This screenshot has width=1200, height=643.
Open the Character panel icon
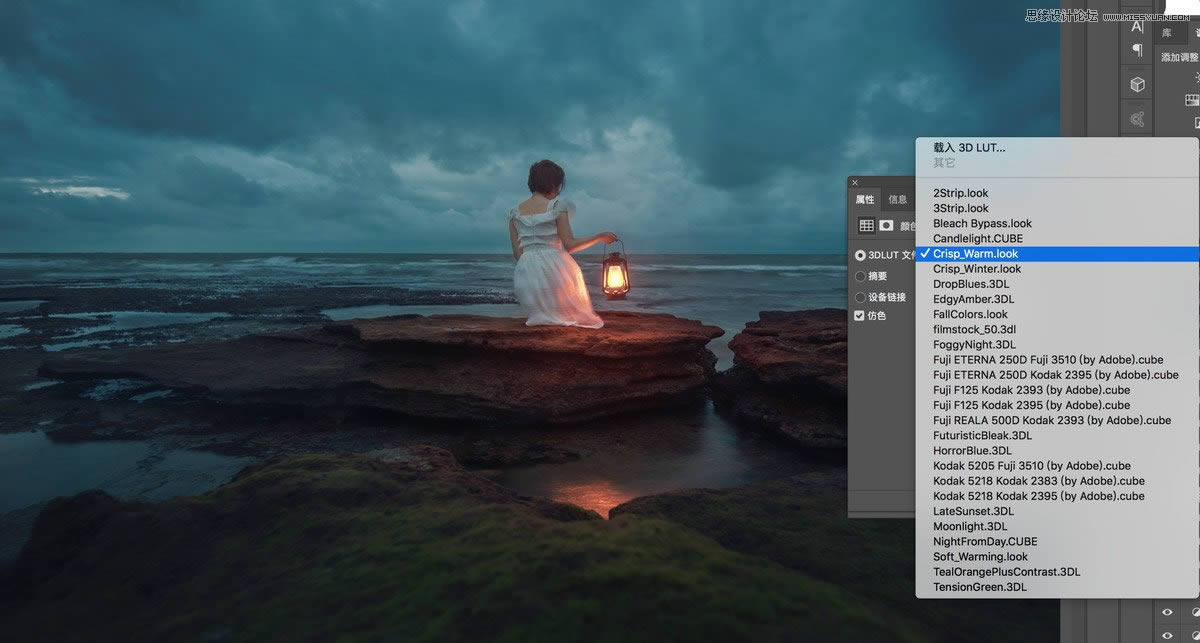[x=1137, y=26]
